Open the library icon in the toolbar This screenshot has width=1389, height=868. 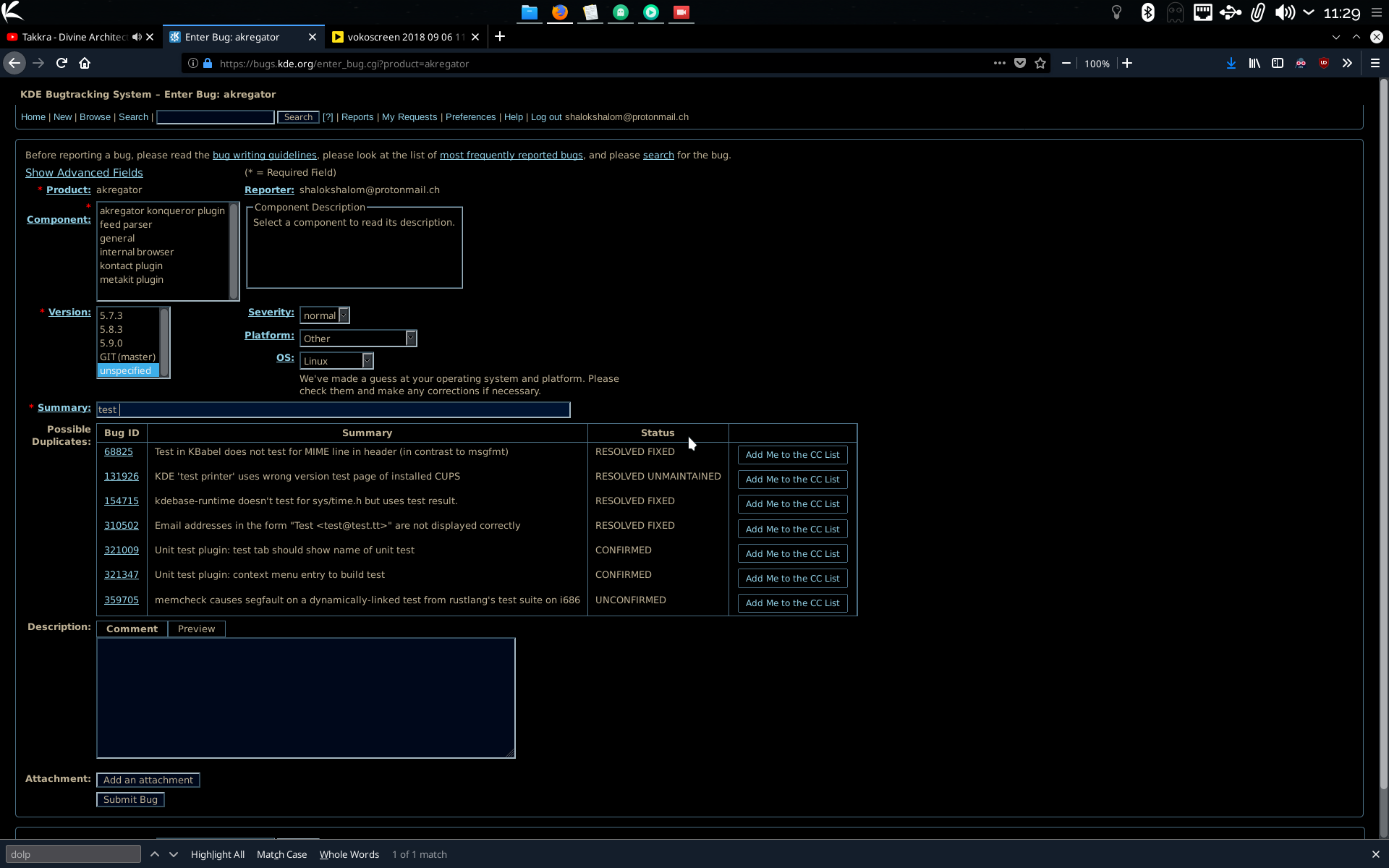click(x=1254, y=63)
